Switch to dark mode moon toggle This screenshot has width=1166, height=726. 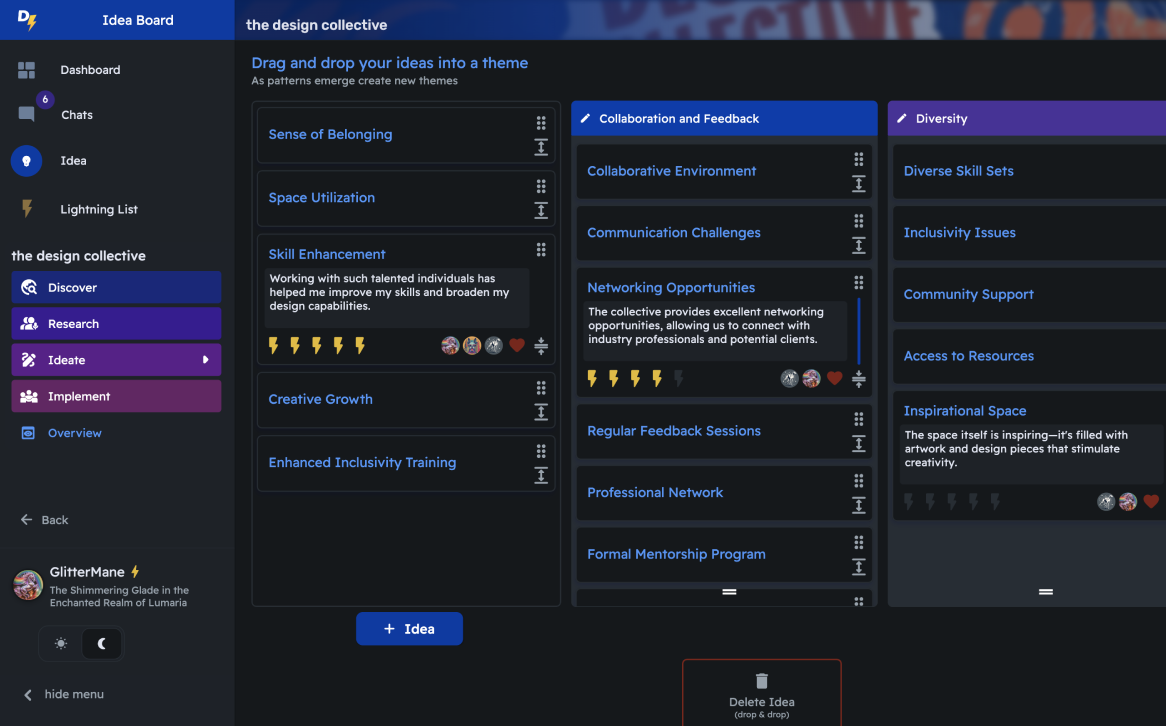pyautogui.click(x=102, y=643)
